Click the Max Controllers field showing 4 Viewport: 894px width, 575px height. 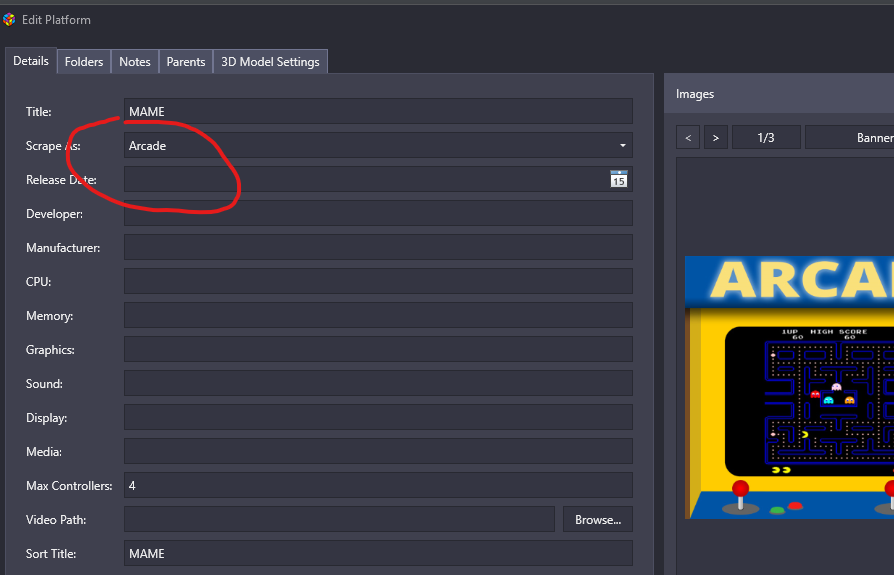379,486
